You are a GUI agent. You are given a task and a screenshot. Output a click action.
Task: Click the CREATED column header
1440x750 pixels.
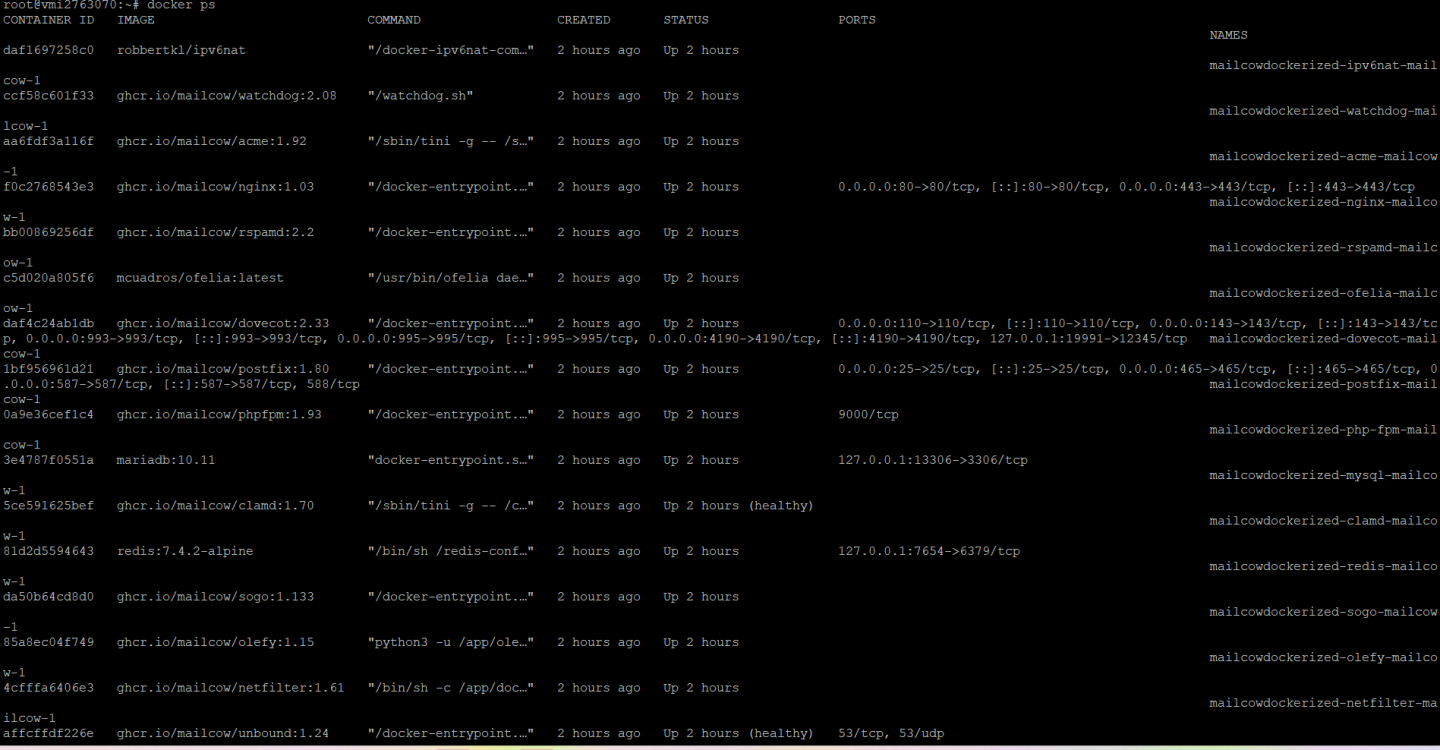[584, 20]
